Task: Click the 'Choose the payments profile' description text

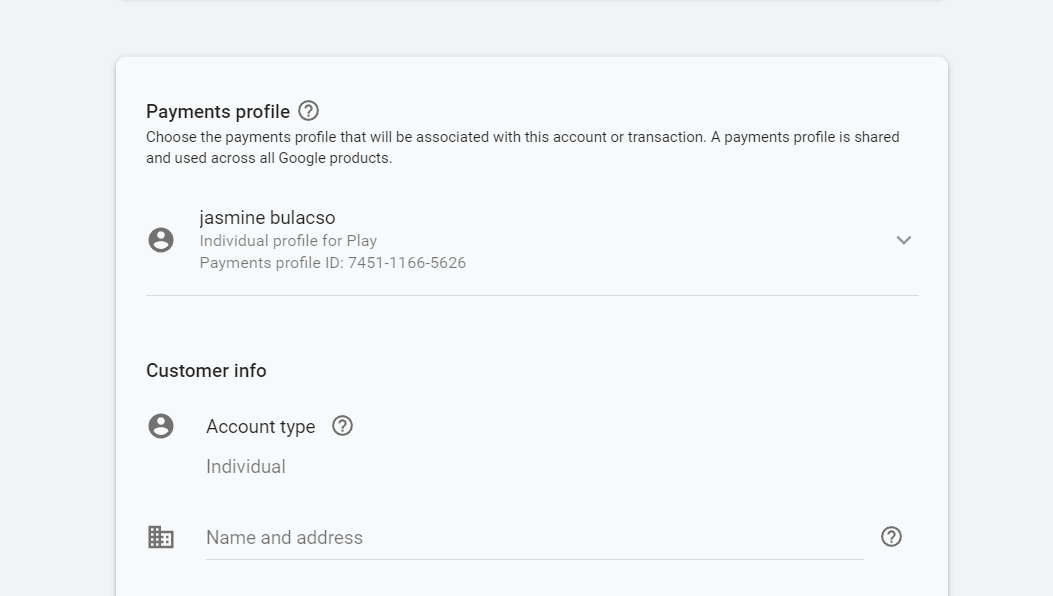Action: [x=522, y=147]
